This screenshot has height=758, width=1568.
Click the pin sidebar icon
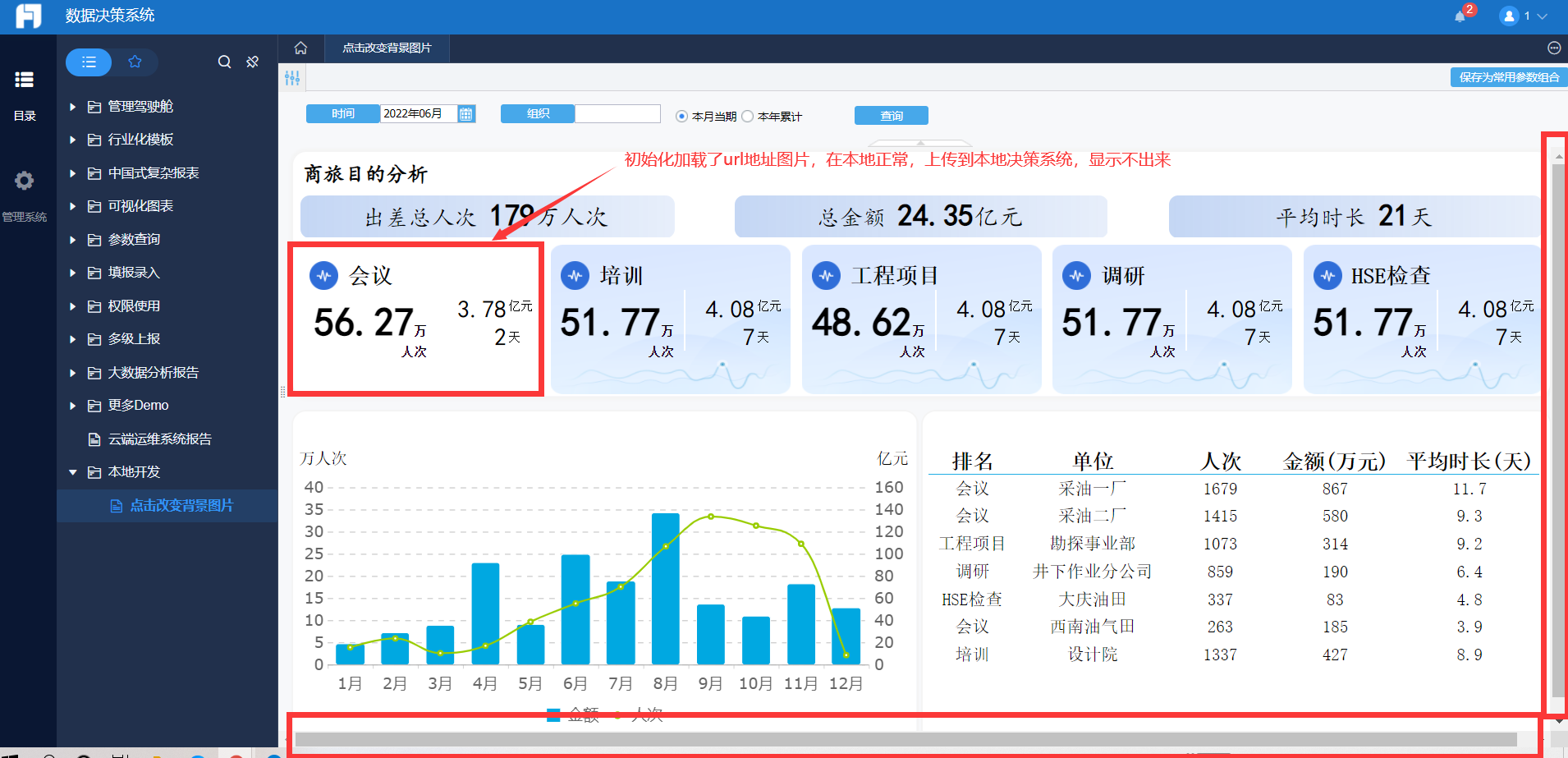coord(253,62)
